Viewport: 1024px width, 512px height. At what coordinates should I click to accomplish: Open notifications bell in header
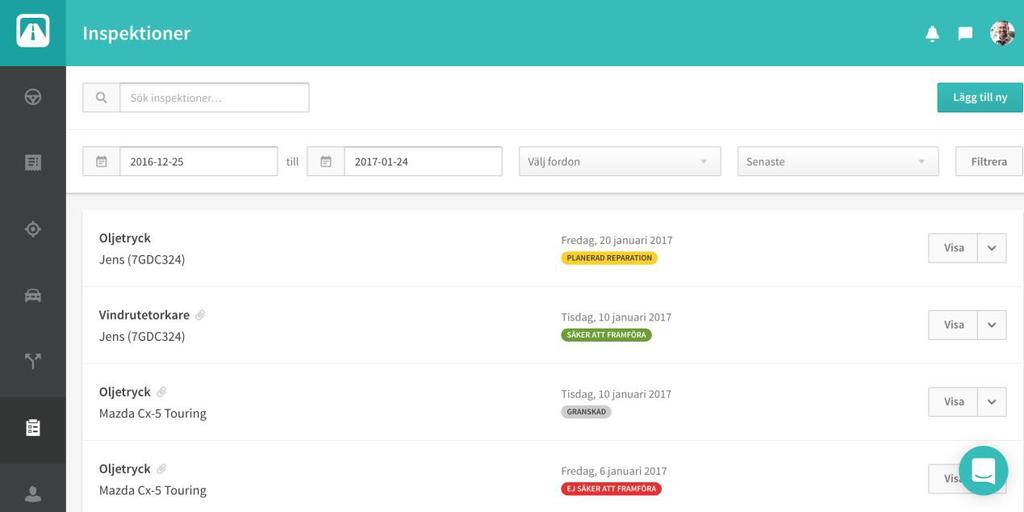tap(933, 33)
